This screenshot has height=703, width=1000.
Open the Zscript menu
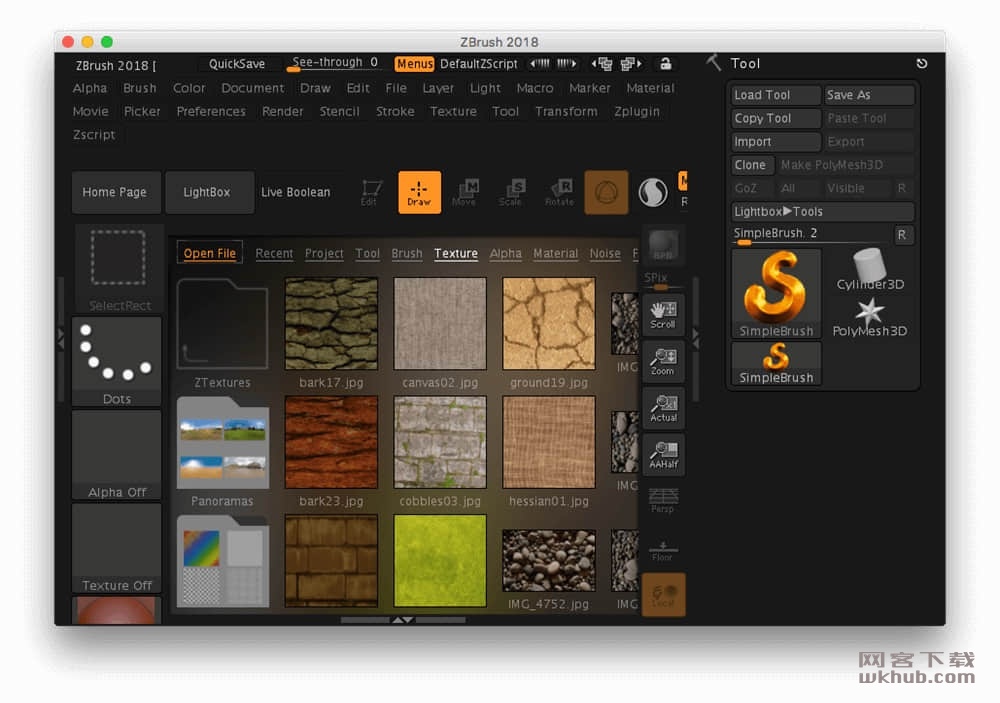[x=94, y=135]
